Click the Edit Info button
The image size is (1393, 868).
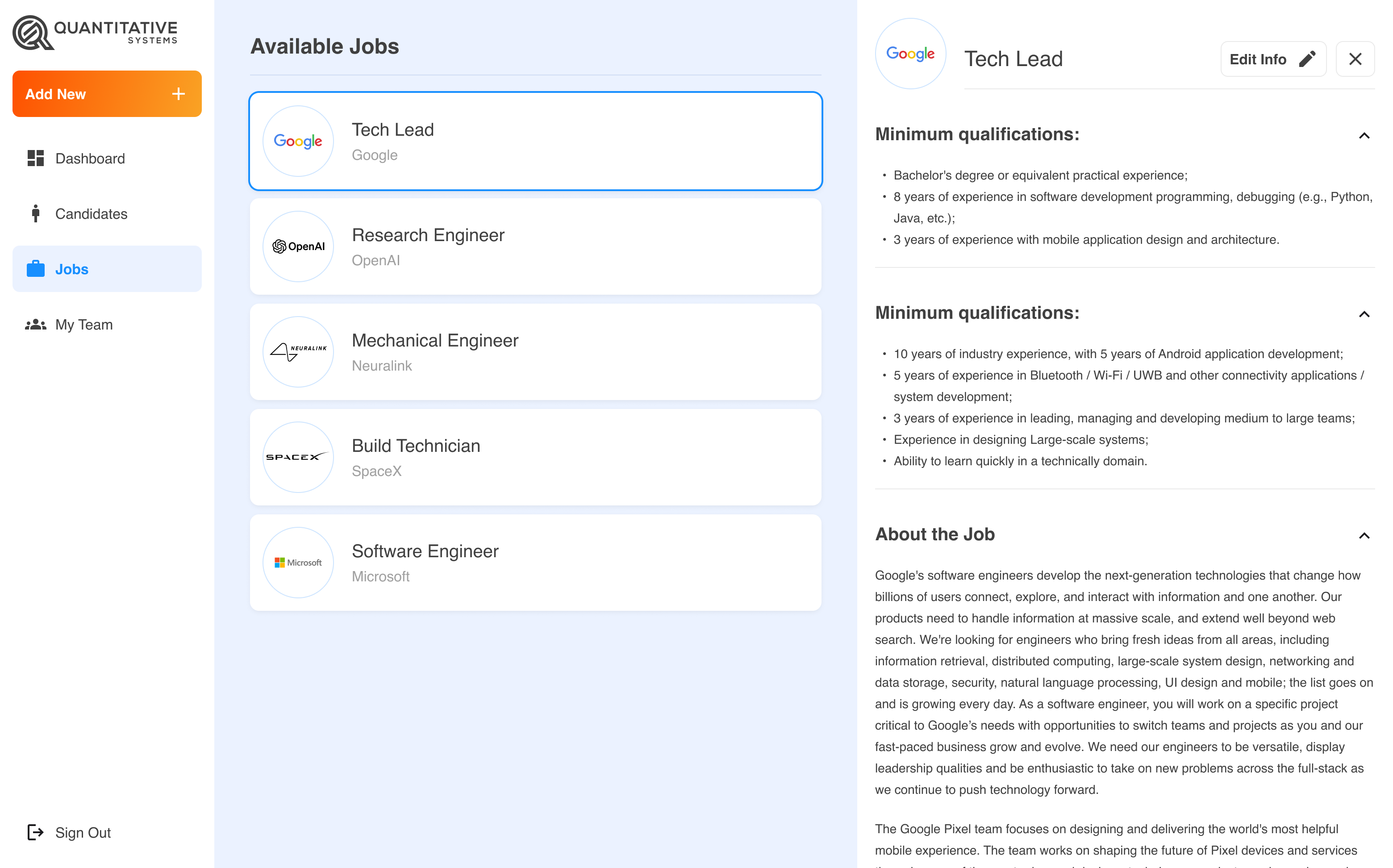1273,58
